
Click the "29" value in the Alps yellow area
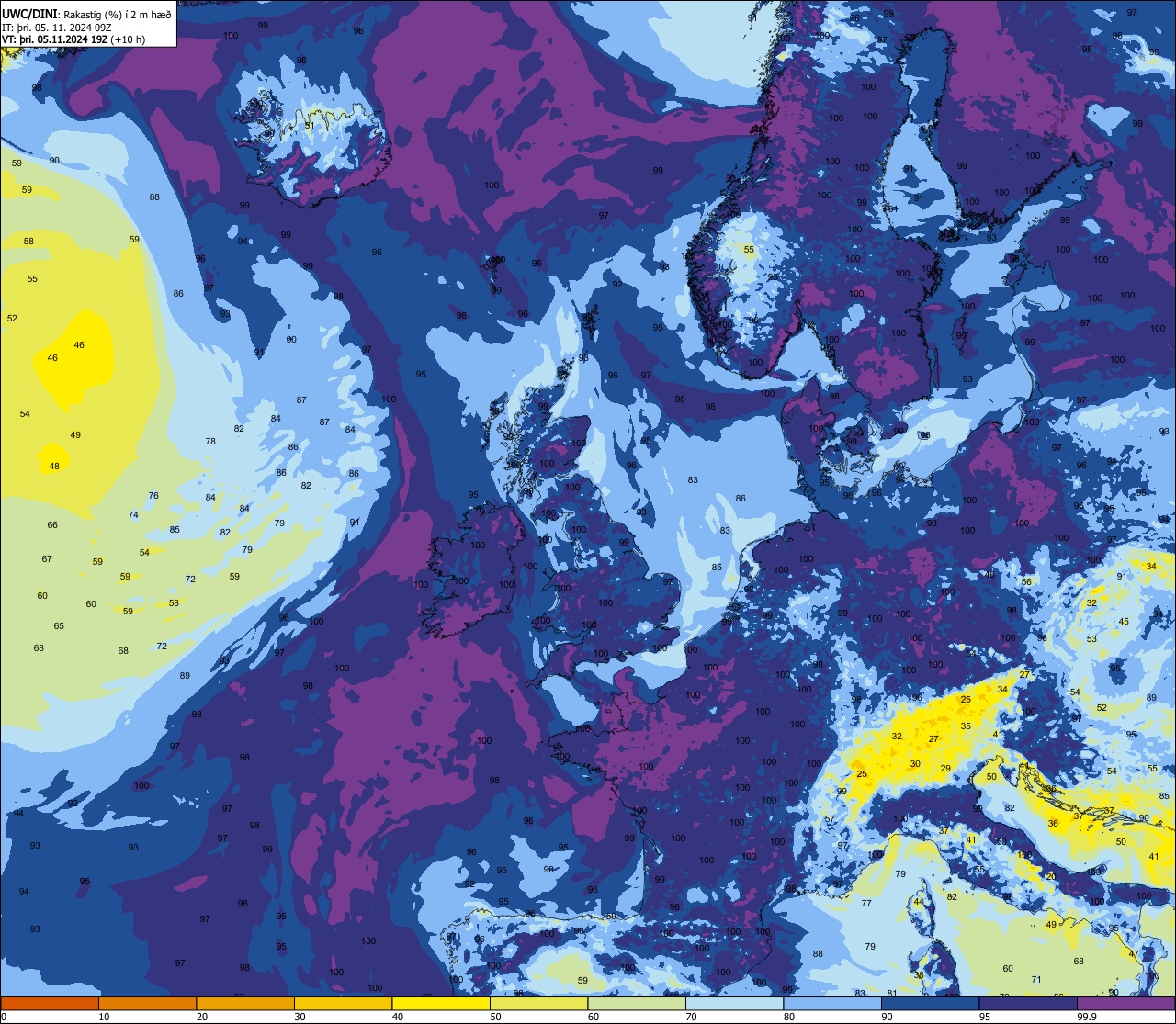click(x=945, y=769)
